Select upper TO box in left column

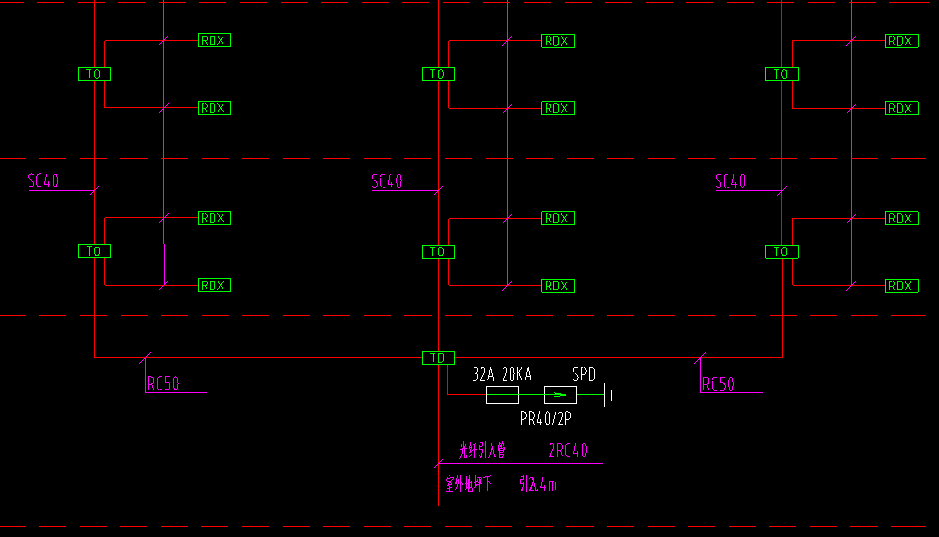[95, 74]
